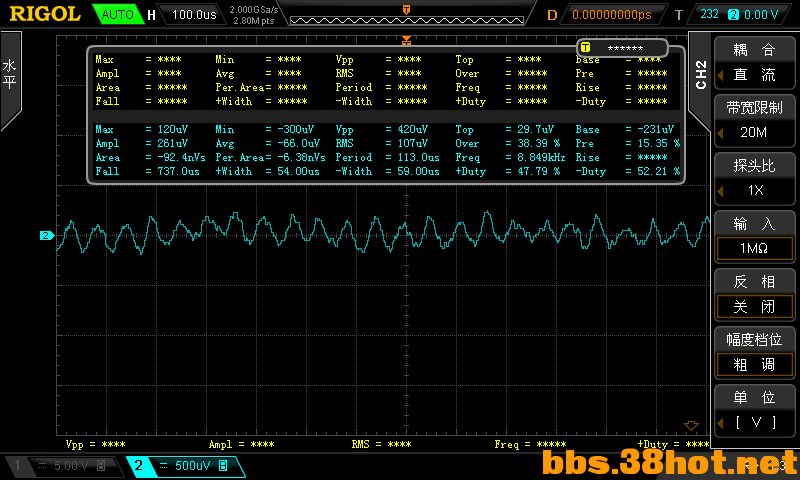Click the -Duty = 52.21 % measurement
The height and width of the screenshot is (480, 800).
[628, 171]
